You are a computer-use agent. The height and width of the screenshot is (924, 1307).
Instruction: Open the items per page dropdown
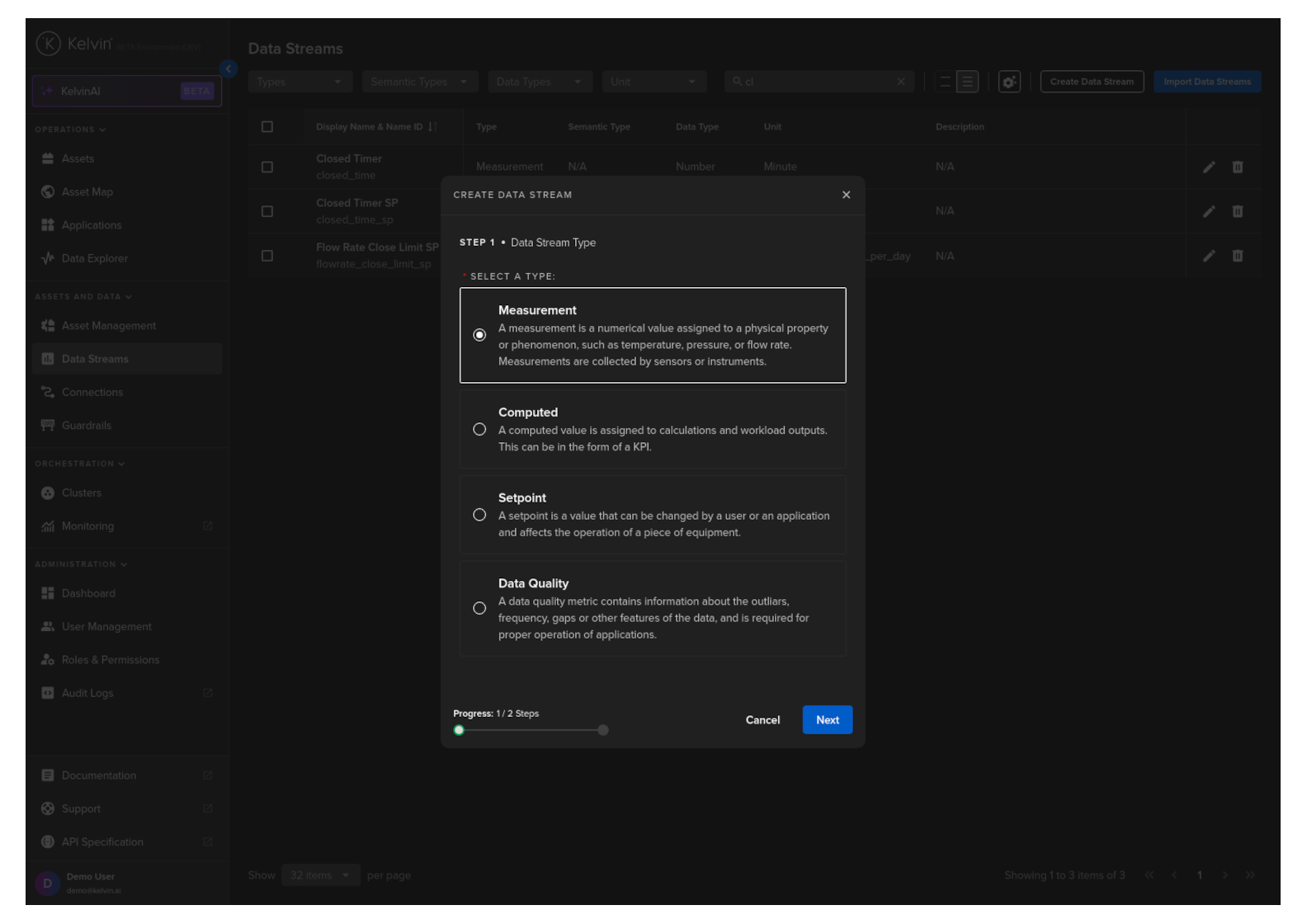point(319,875)
